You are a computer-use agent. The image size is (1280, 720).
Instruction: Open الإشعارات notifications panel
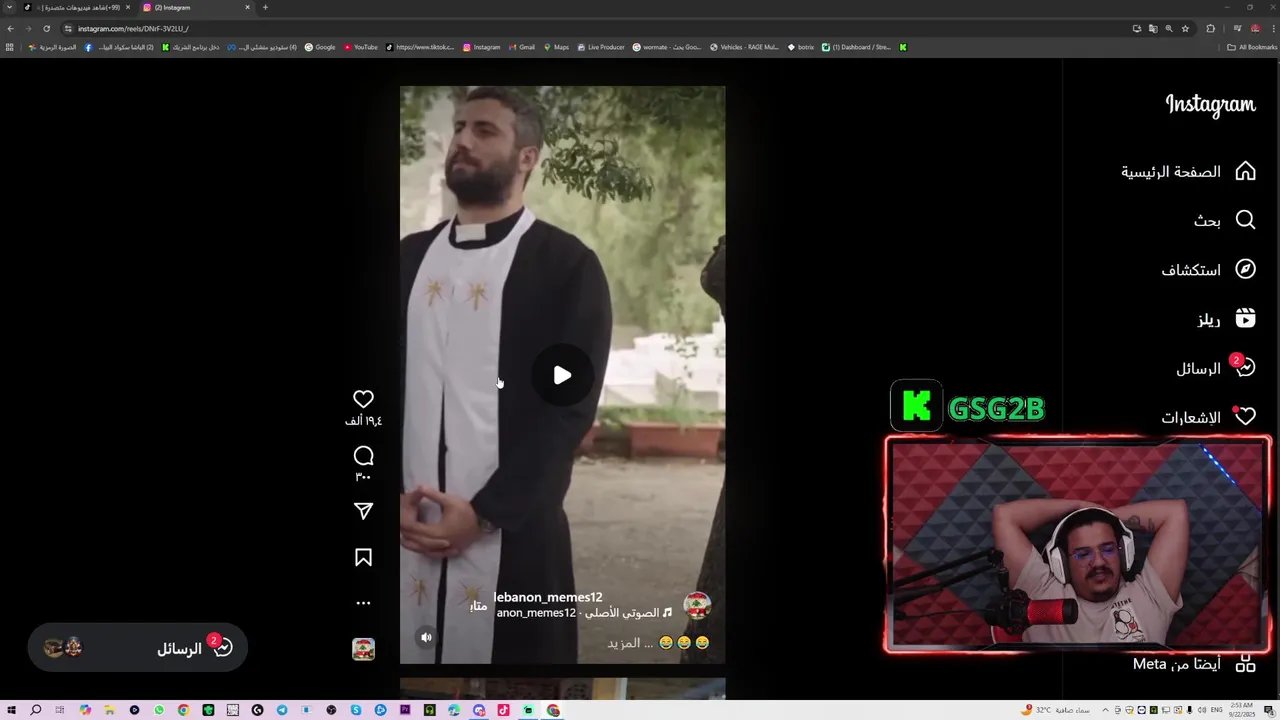click(x=1208, y=417)
